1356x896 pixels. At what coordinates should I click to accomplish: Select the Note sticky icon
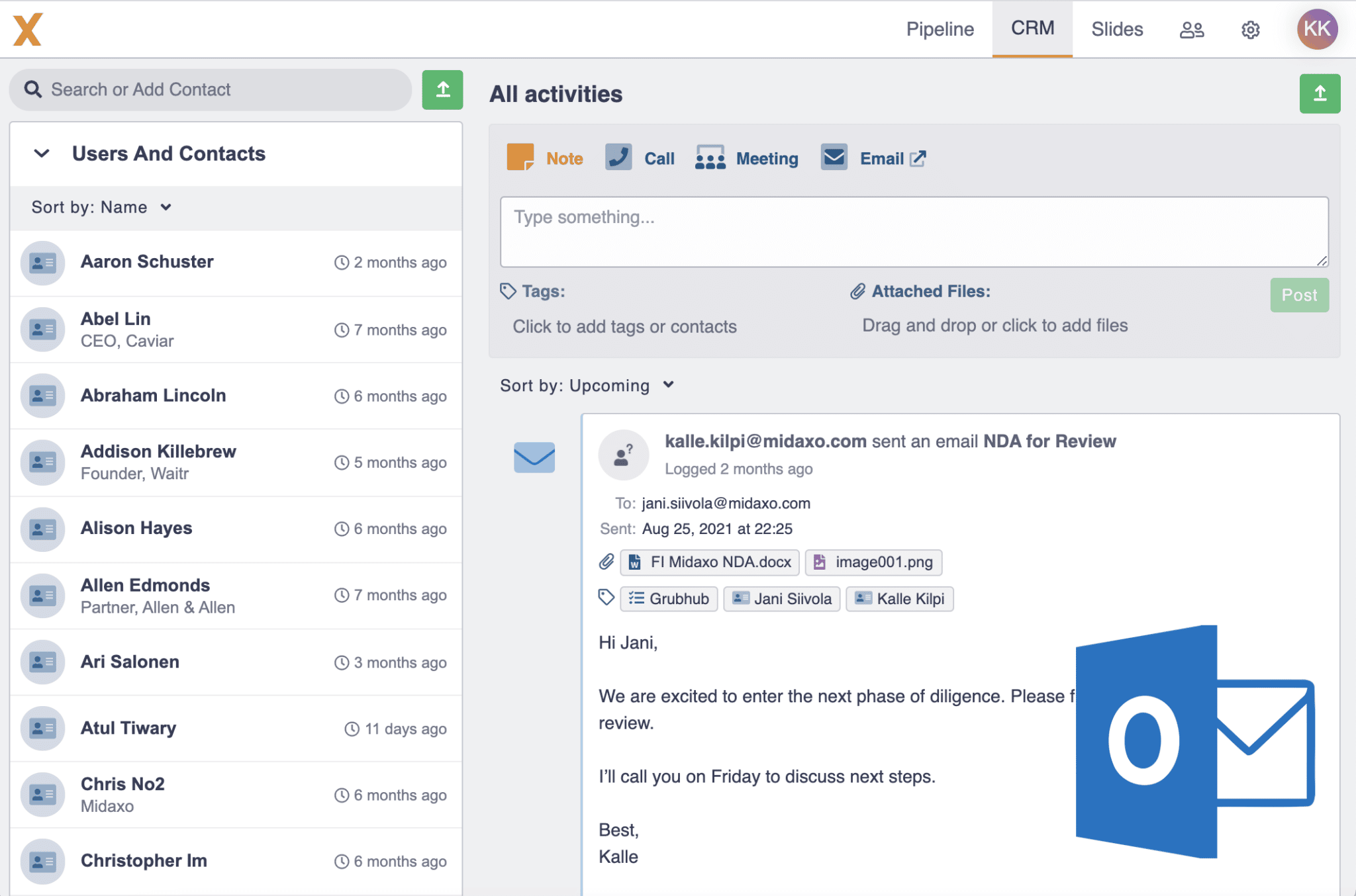coord(520,157)
